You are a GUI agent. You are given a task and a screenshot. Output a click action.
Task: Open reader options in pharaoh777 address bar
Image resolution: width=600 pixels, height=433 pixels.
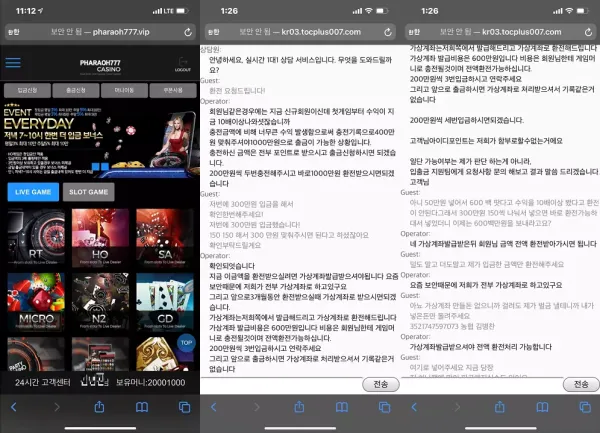14,32
